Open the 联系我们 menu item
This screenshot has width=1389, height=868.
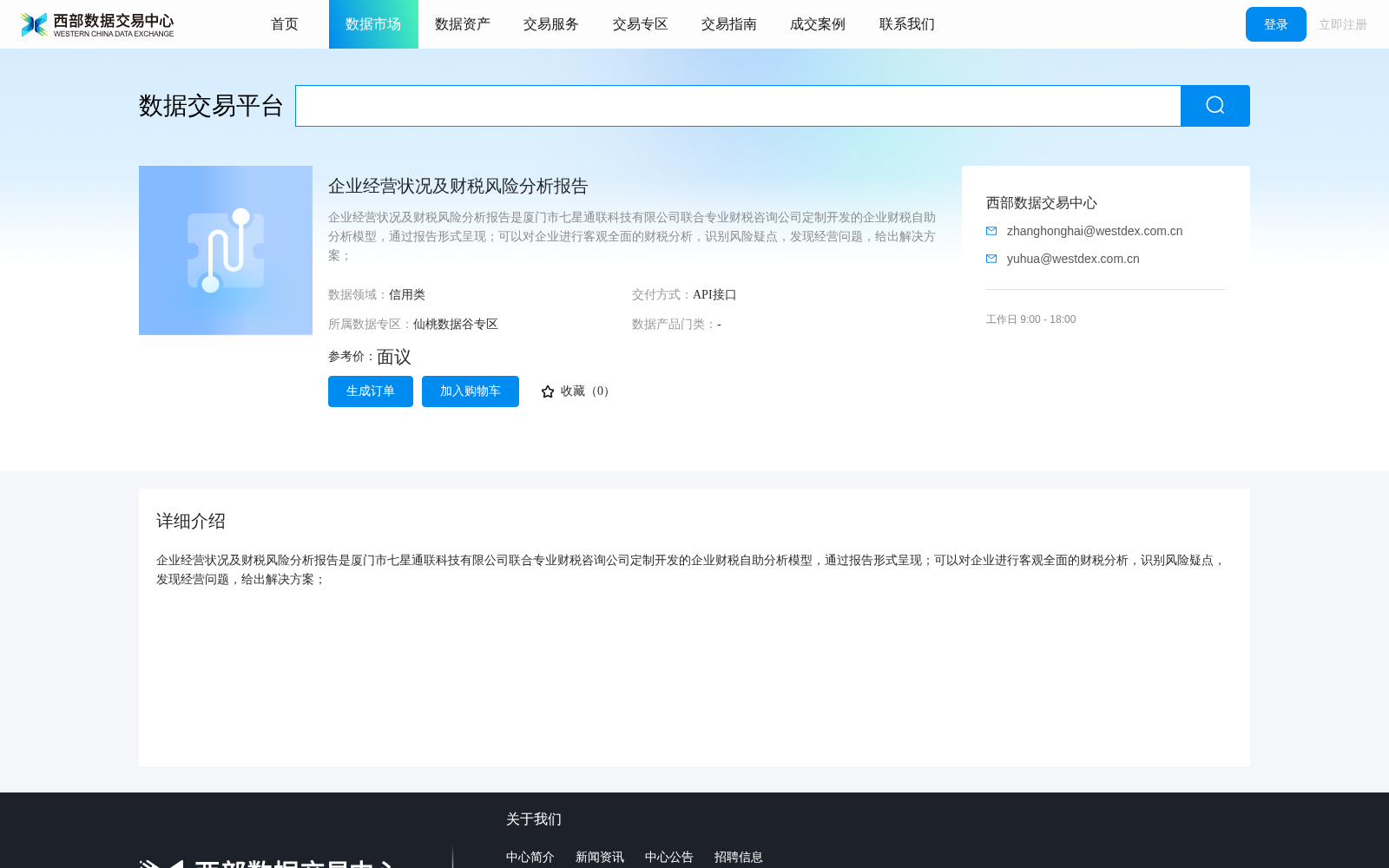pyautogui.click(x=907, y=24)
